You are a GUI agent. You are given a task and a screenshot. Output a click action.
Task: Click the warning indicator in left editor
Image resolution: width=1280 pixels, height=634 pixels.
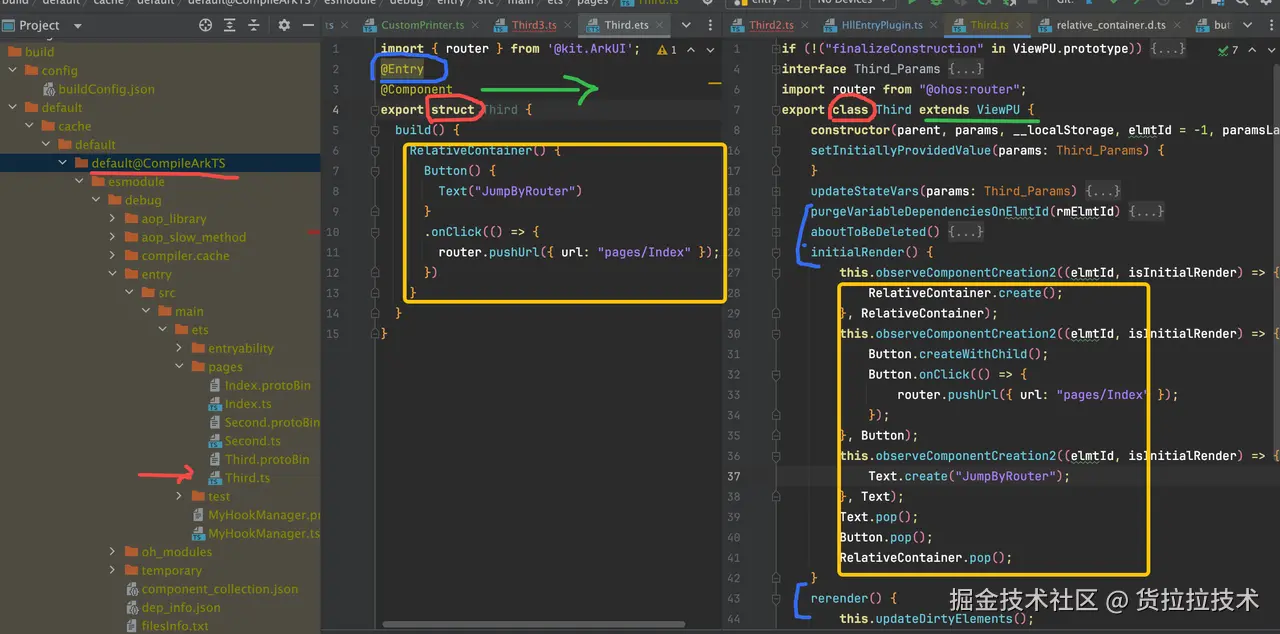point(667,49)
